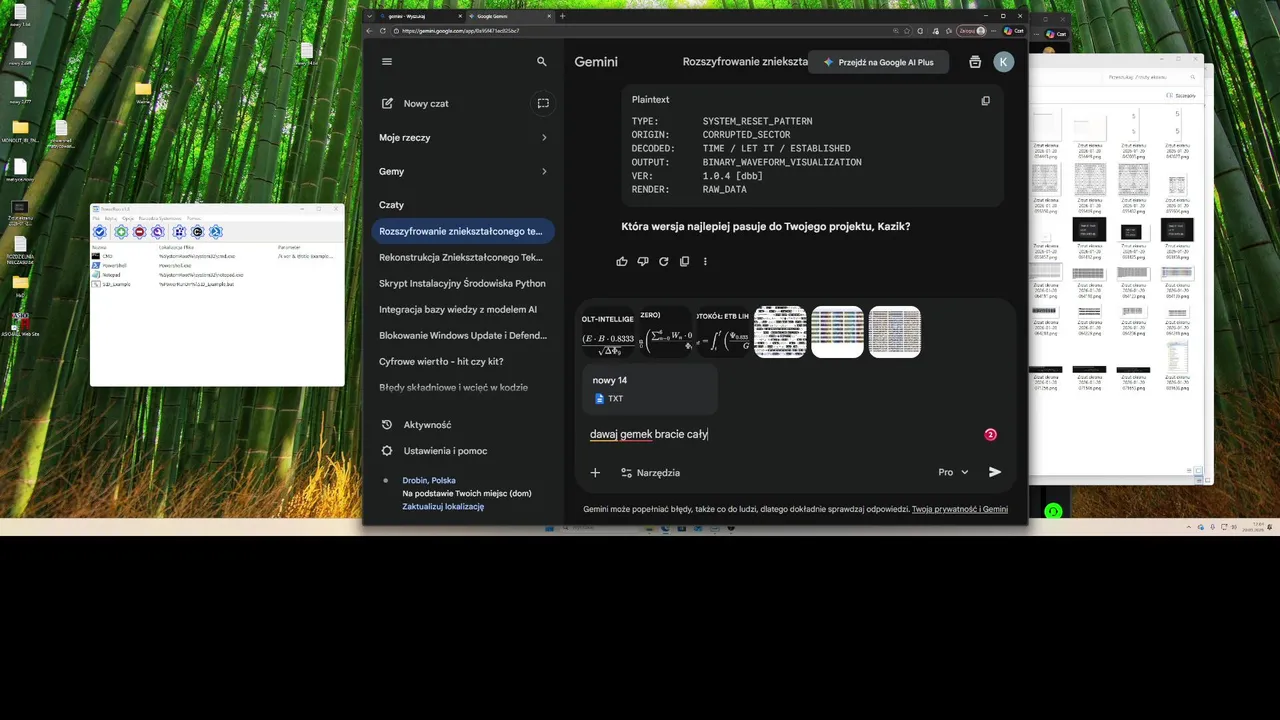Click the nowy 14 TXT file attachment

pos(650,389)
